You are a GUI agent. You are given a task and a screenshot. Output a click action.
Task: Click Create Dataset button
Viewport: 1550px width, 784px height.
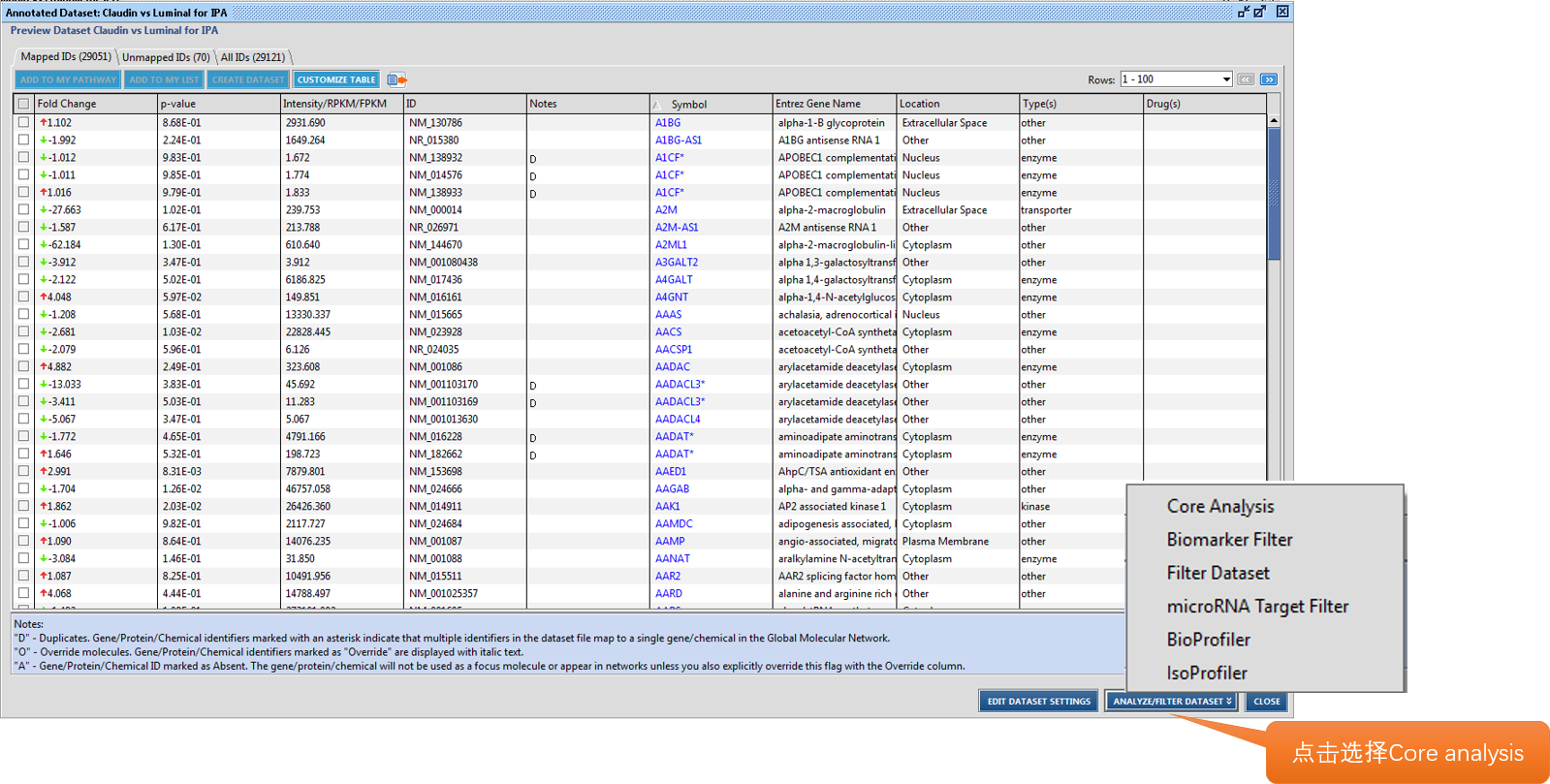pyautogui.click(x=248, y=79)
